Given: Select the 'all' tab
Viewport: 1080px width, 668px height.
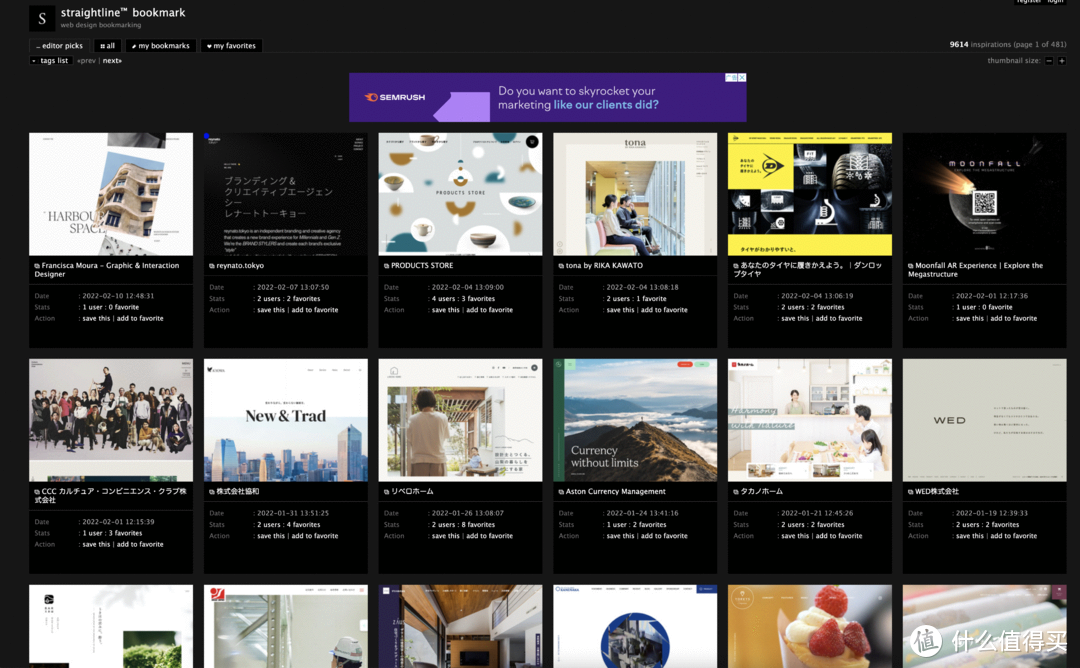Looking at the screenshot, I should point(107,45).
